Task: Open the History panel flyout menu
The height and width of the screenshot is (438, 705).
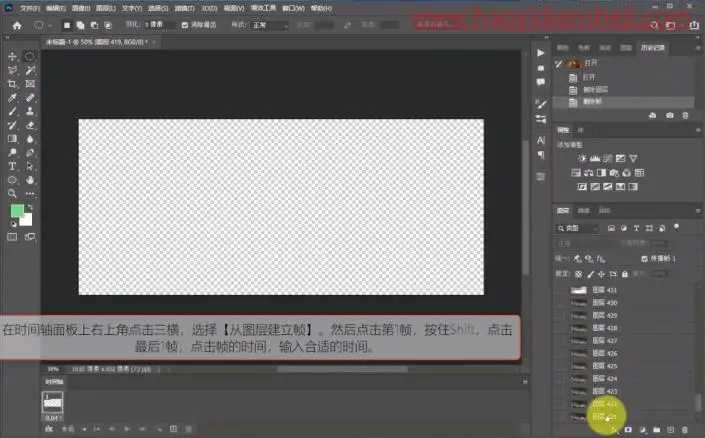Action: click(x=698, y=48)
